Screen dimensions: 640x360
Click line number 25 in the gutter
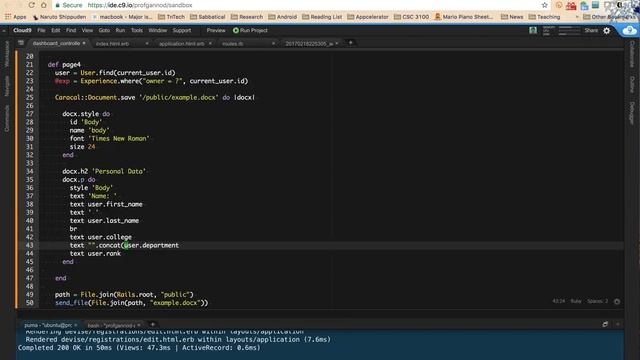click(29, 98)
